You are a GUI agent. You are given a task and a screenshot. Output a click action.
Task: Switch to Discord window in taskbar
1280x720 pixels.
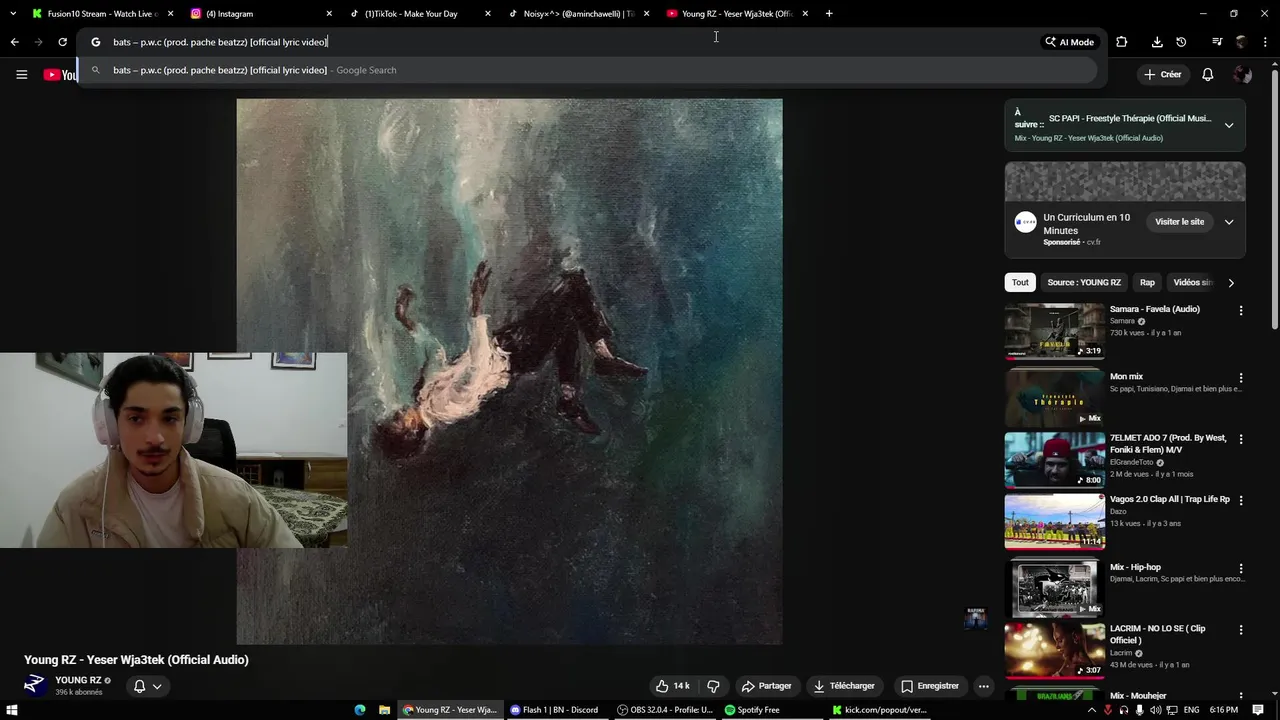[x=554, y=710]
